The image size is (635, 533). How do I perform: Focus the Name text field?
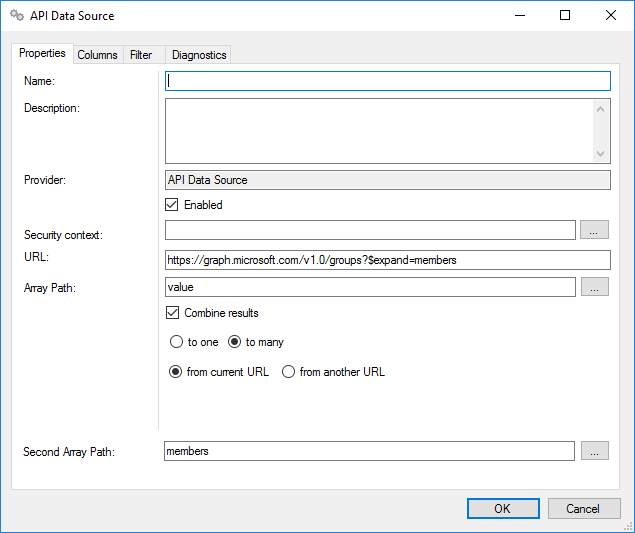tap(387, 81)
